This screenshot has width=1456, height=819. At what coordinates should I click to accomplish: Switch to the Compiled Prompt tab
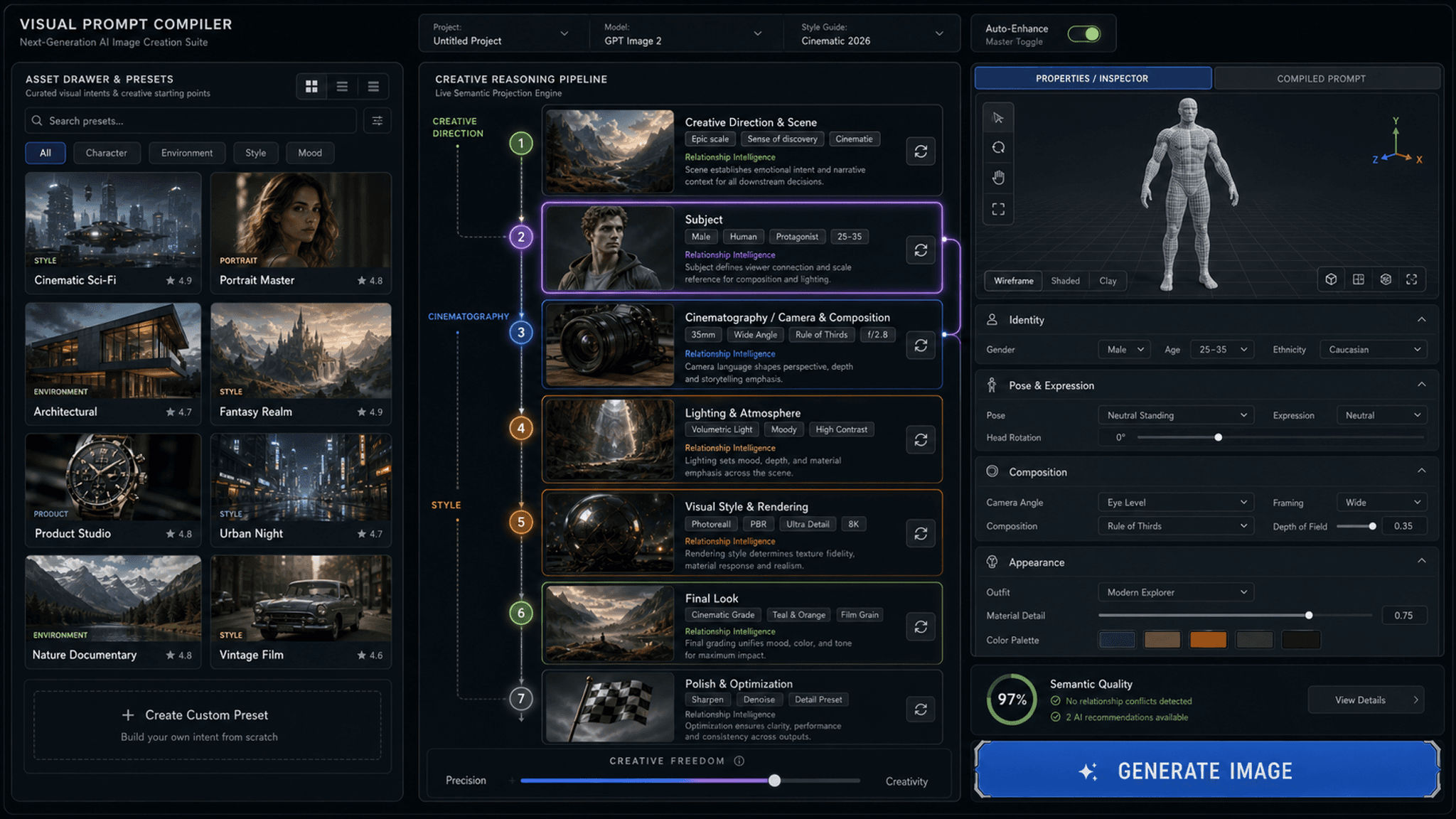click(x=1321, y=78)
